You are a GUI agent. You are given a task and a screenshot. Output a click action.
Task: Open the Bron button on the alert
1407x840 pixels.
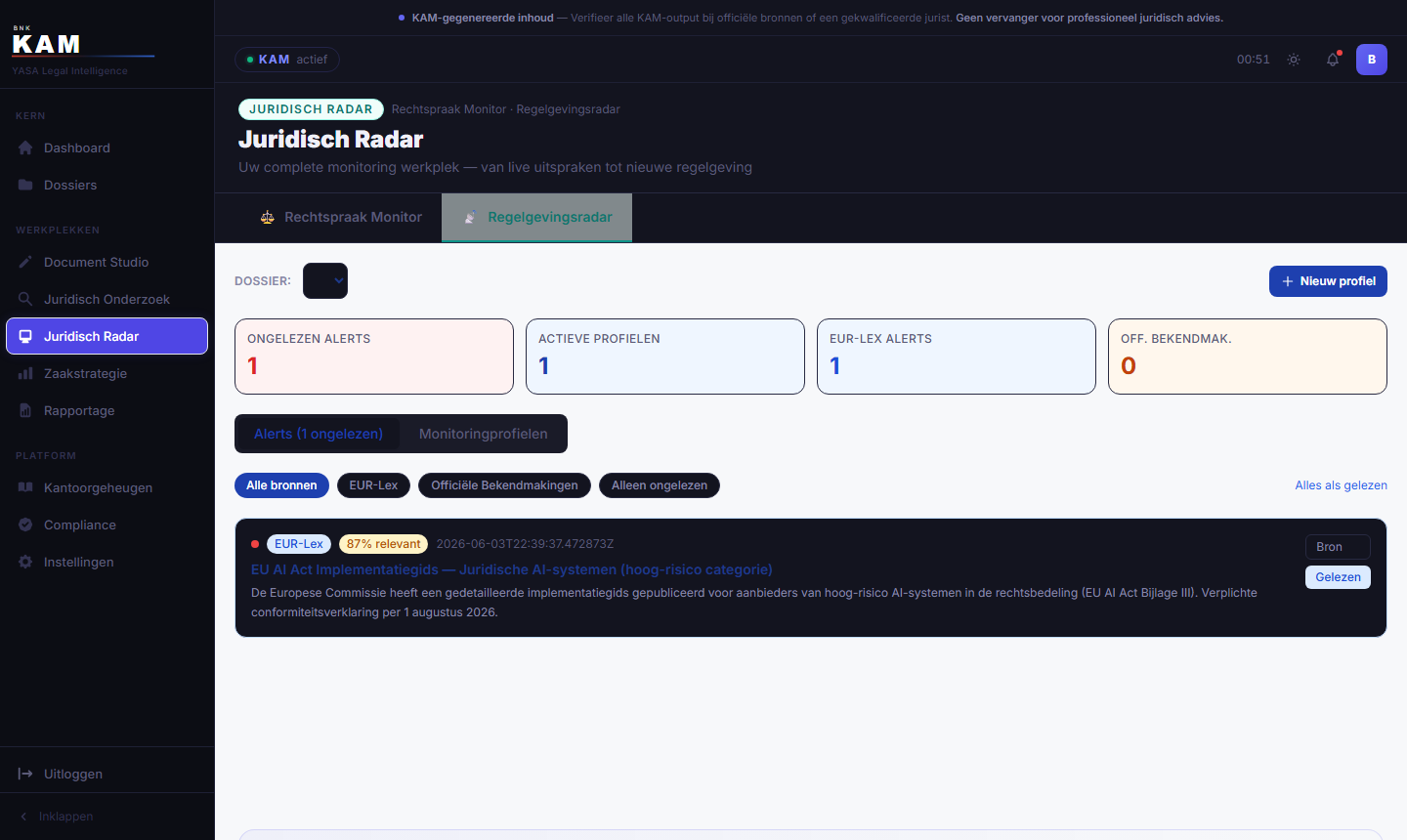[x=1338, y=547]
